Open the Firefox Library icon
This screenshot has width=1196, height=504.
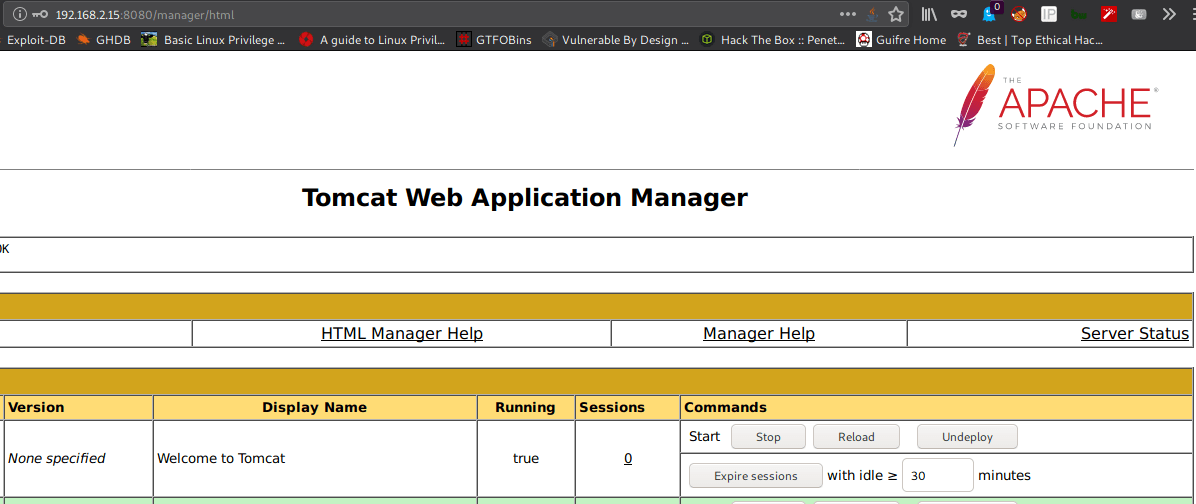pos(928,14)
